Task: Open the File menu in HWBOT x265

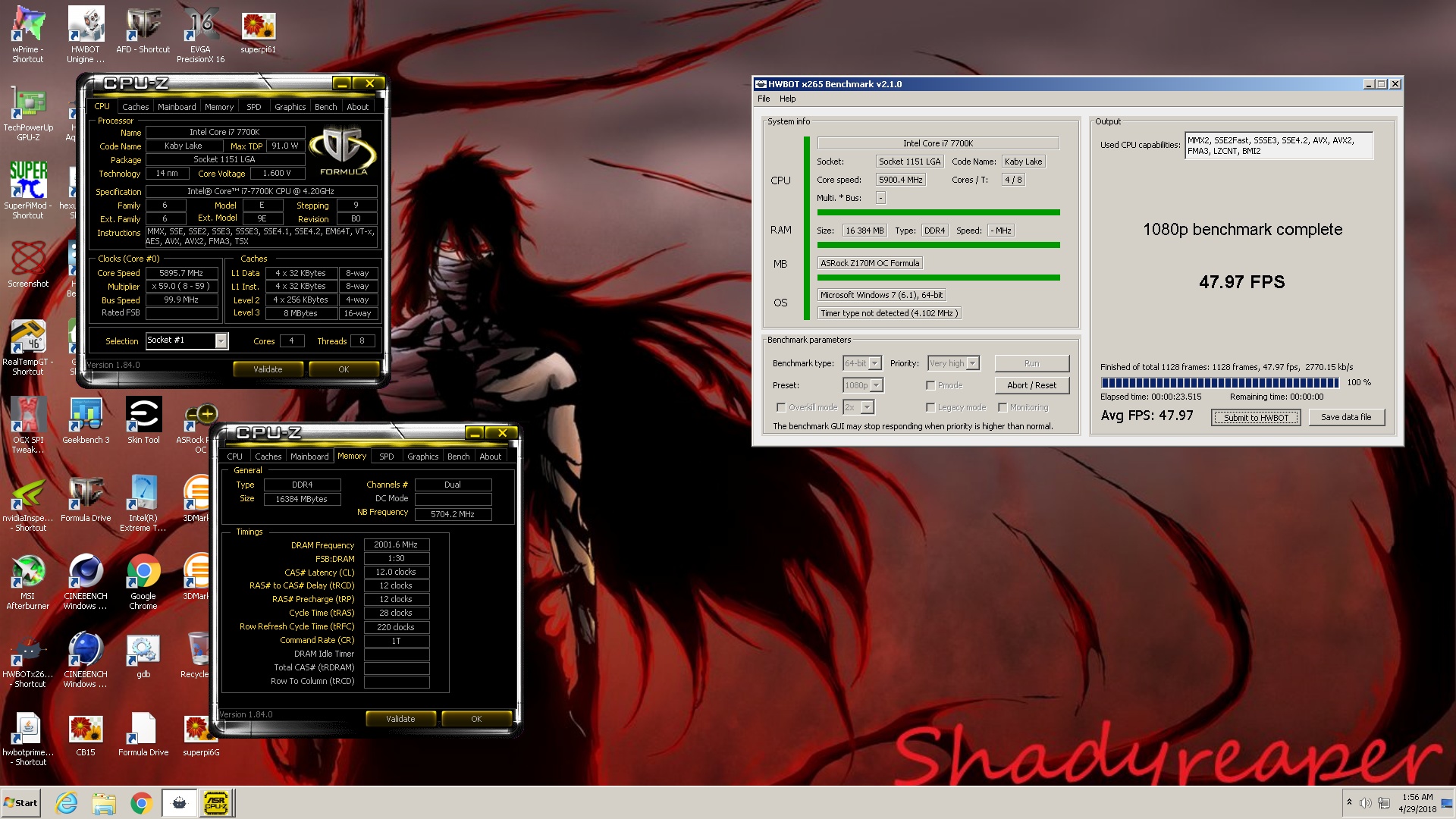Action: point(764,99)
